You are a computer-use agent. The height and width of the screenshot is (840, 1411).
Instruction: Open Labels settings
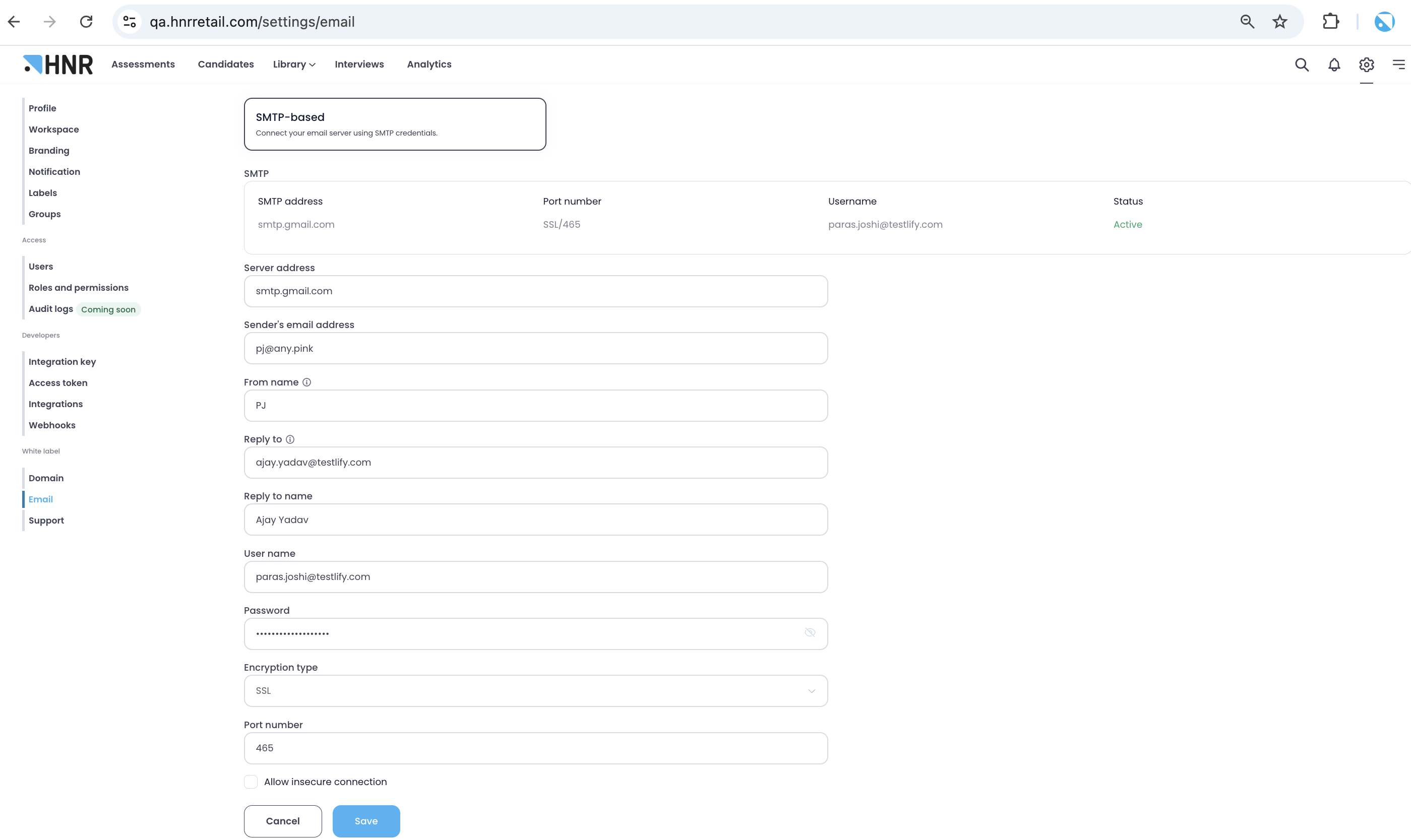point(43,193)
